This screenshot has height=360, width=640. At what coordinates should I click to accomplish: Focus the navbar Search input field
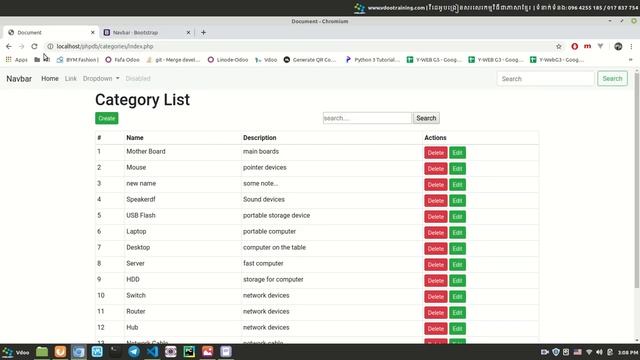click(x=545, y=79)
